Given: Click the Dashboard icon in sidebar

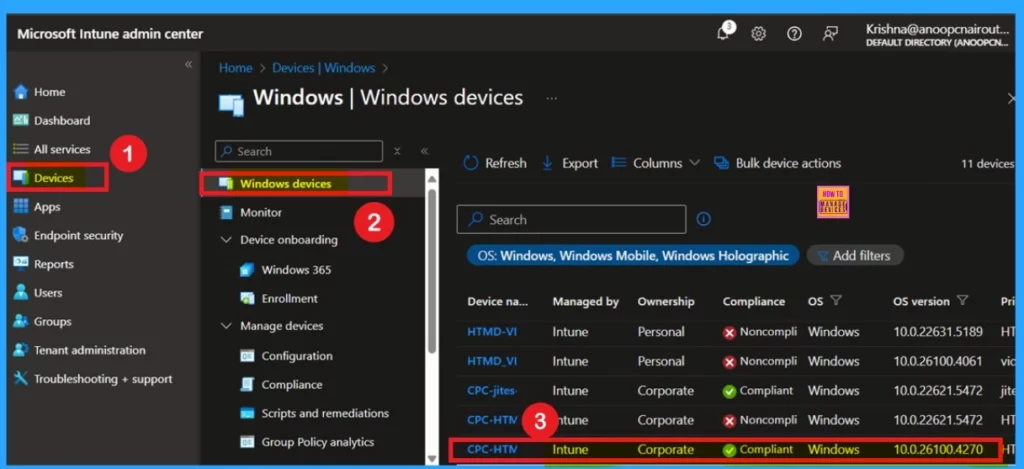Looking at the screenshot, I should tap(21, 120).
